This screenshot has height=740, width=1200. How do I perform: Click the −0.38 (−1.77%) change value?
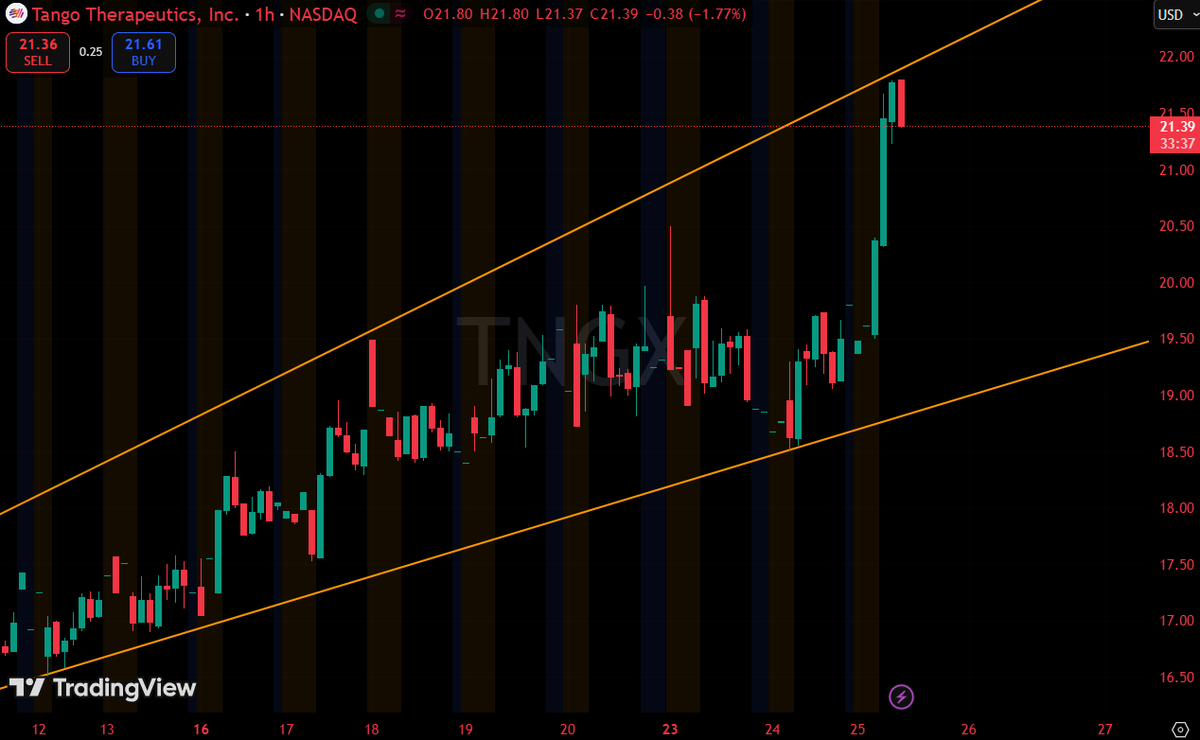point(695,14)
